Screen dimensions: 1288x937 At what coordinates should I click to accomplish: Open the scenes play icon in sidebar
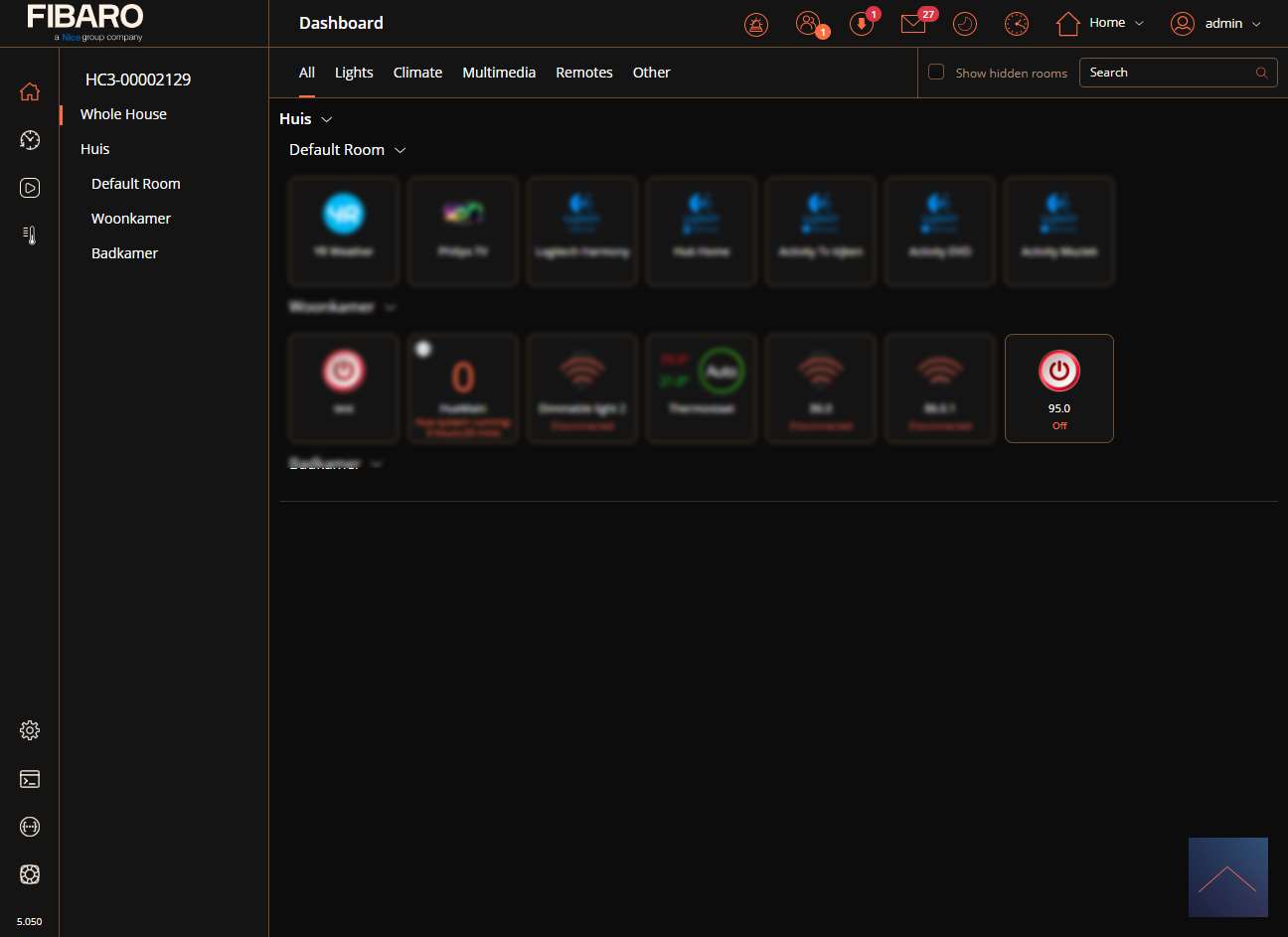point(30,188)
